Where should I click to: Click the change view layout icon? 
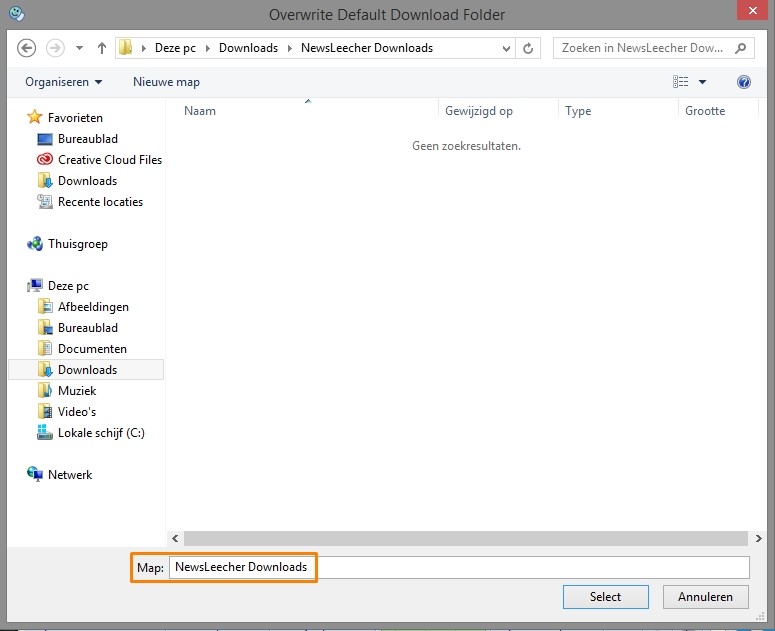pos(681,82)
